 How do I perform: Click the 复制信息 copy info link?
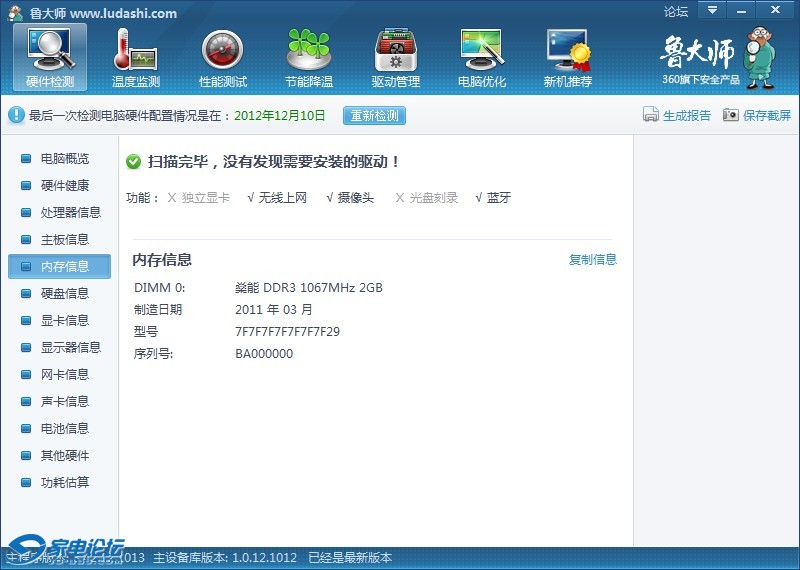pyautogui.click(x=593, y=260)
